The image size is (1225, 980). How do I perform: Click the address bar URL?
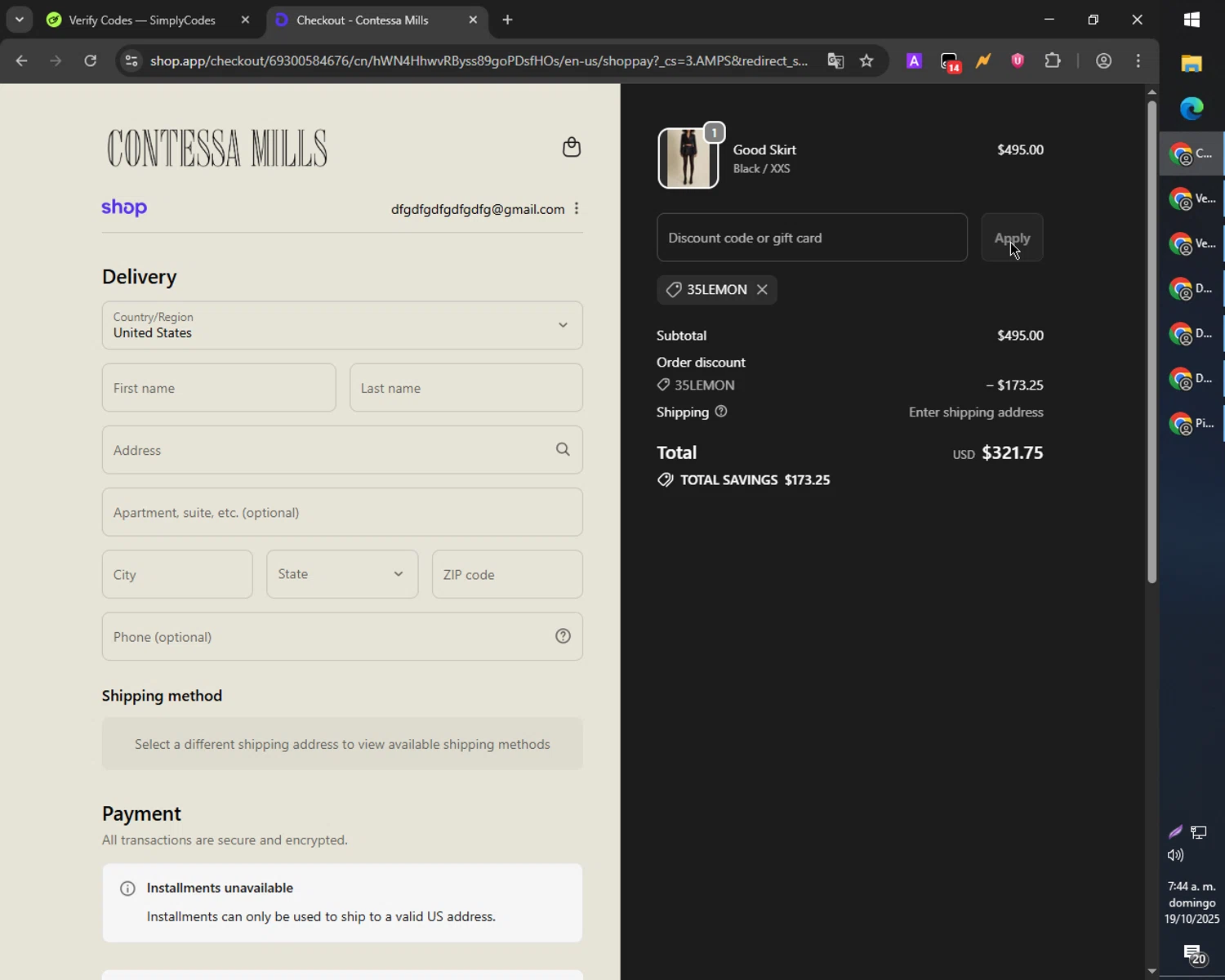tap(479, 60)
